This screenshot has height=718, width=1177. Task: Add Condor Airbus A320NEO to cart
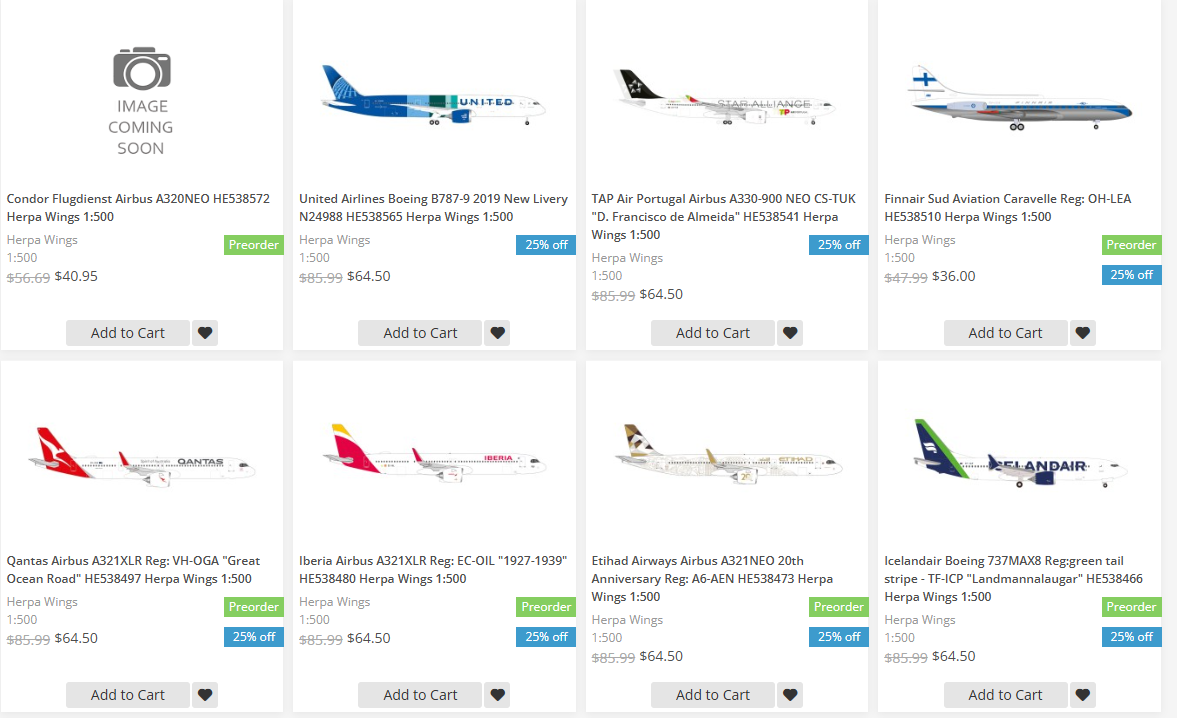(x=127, y=333)
